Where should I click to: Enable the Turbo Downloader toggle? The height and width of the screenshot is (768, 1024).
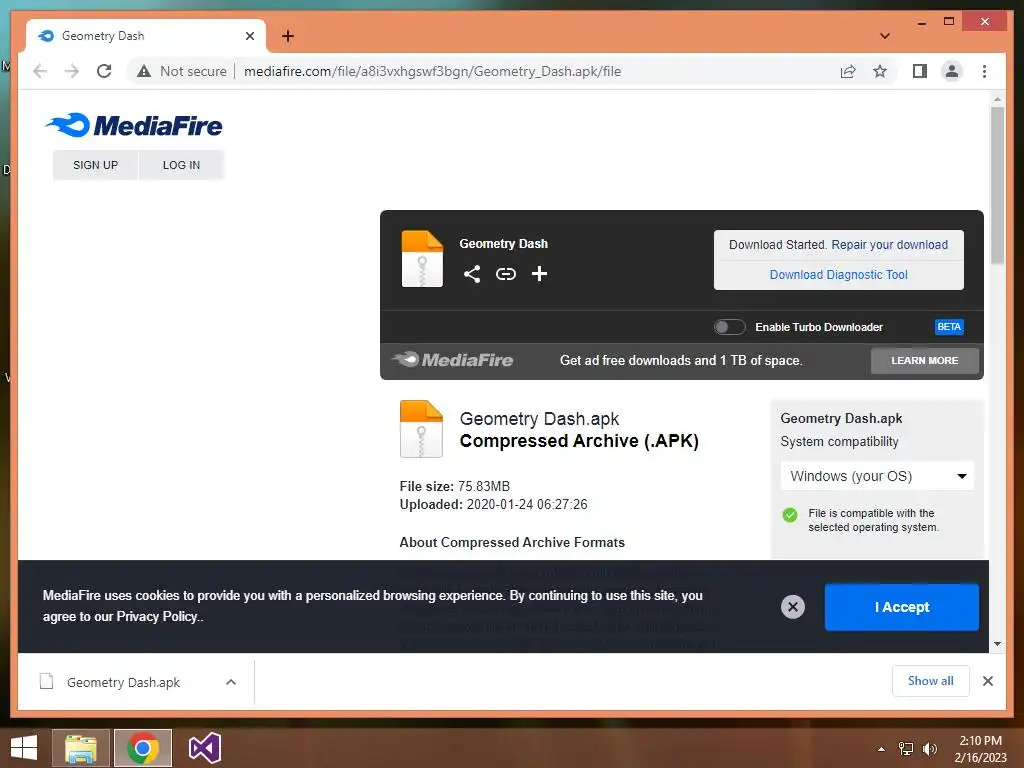pos(729,327)
